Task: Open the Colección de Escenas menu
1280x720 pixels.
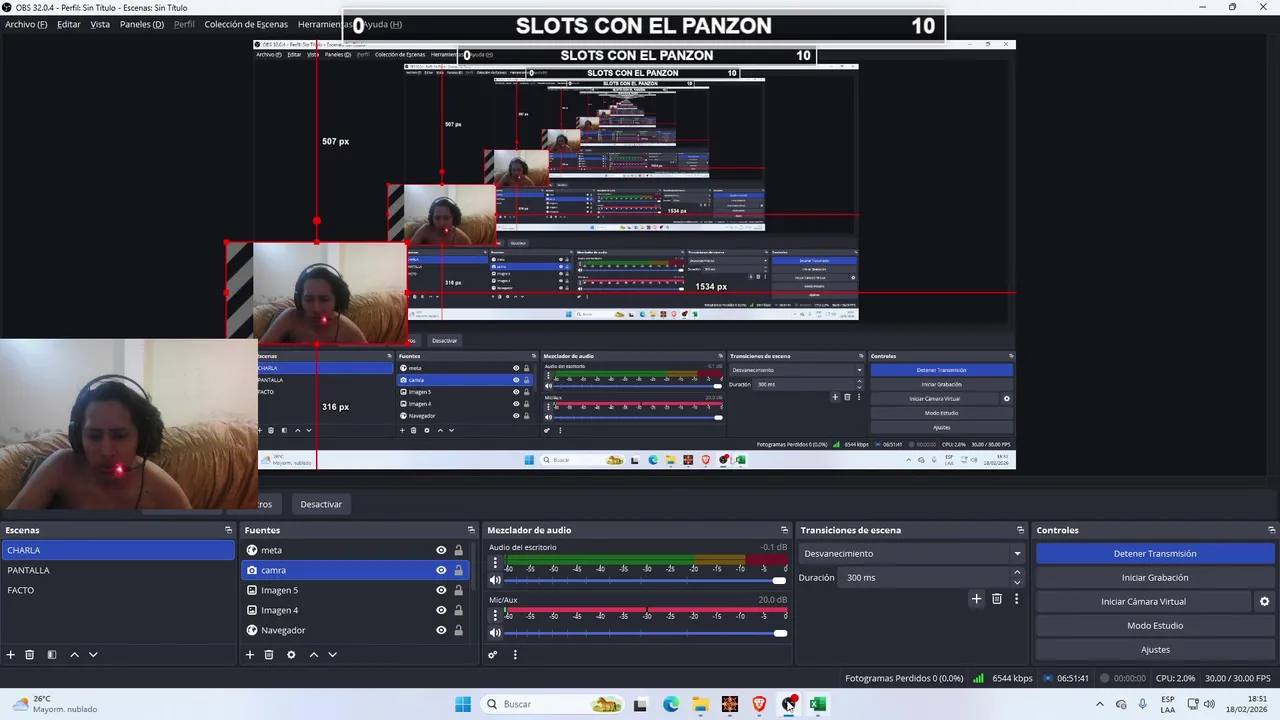Action: coord(246,24)
